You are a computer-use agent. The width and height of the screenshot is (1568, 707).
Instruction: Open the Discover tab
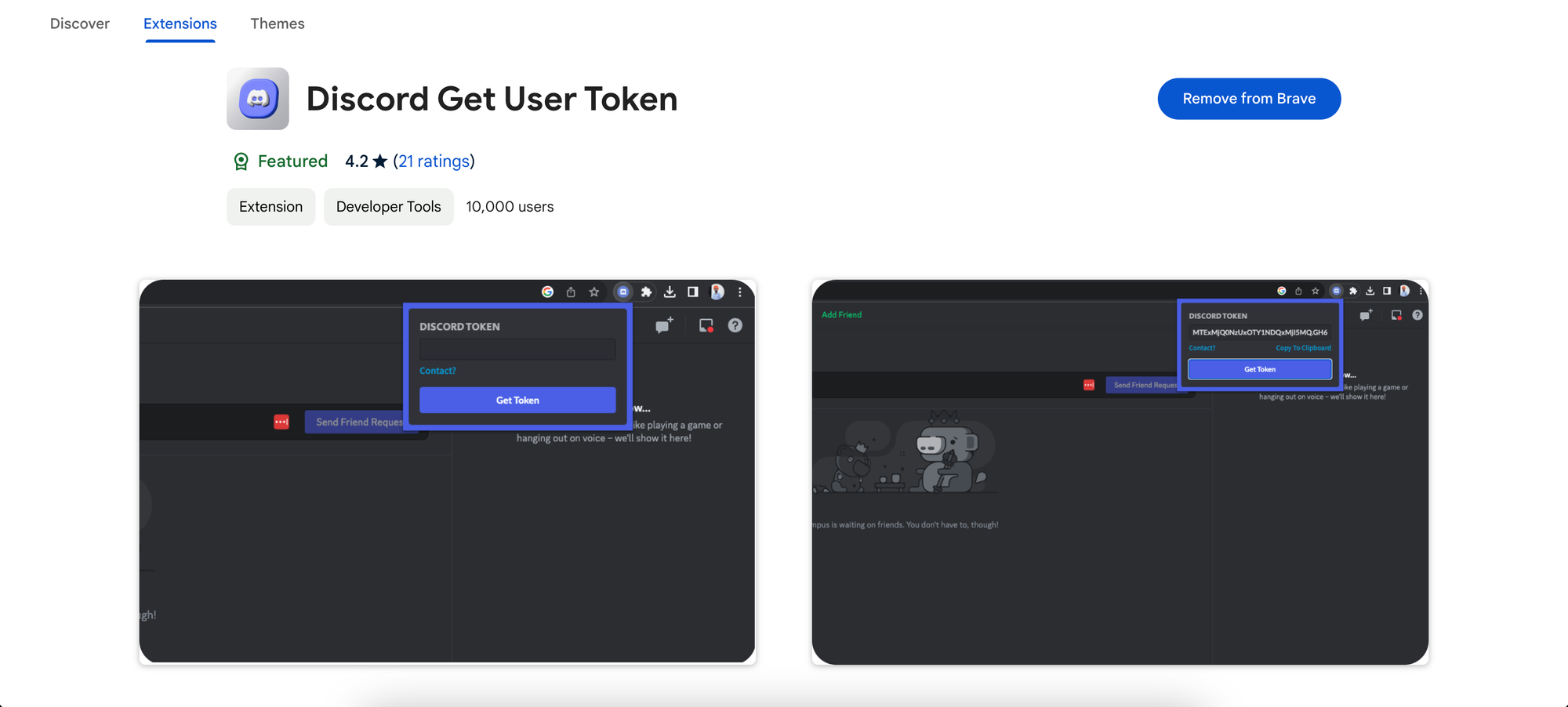(79, 24)
